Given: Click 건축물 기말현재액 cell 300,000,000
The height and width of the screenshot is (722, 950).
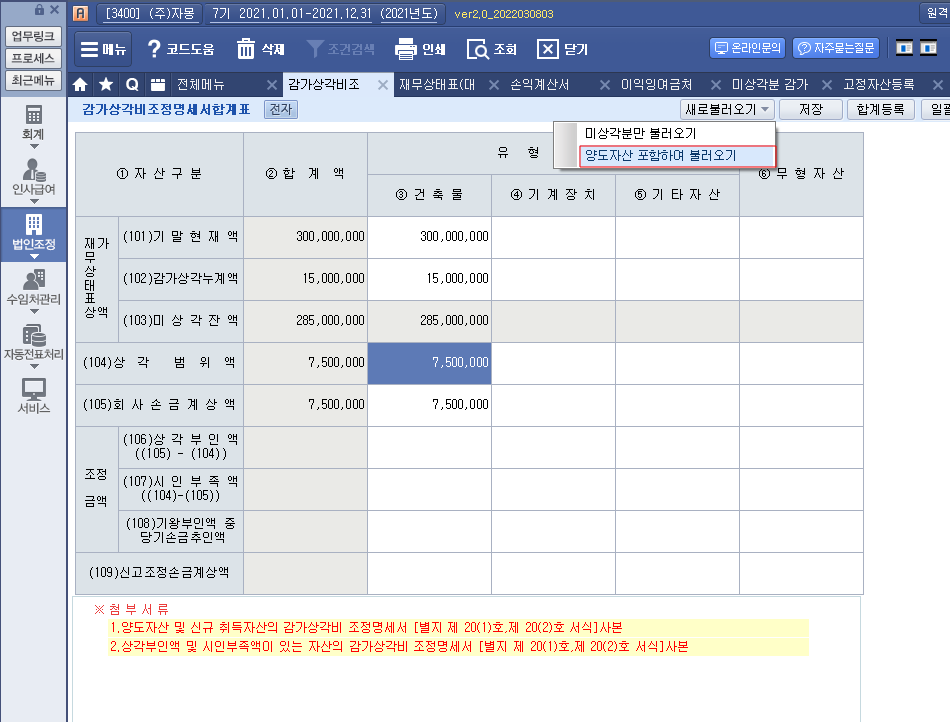Looking at the screenshot, I should click(430, 237).
